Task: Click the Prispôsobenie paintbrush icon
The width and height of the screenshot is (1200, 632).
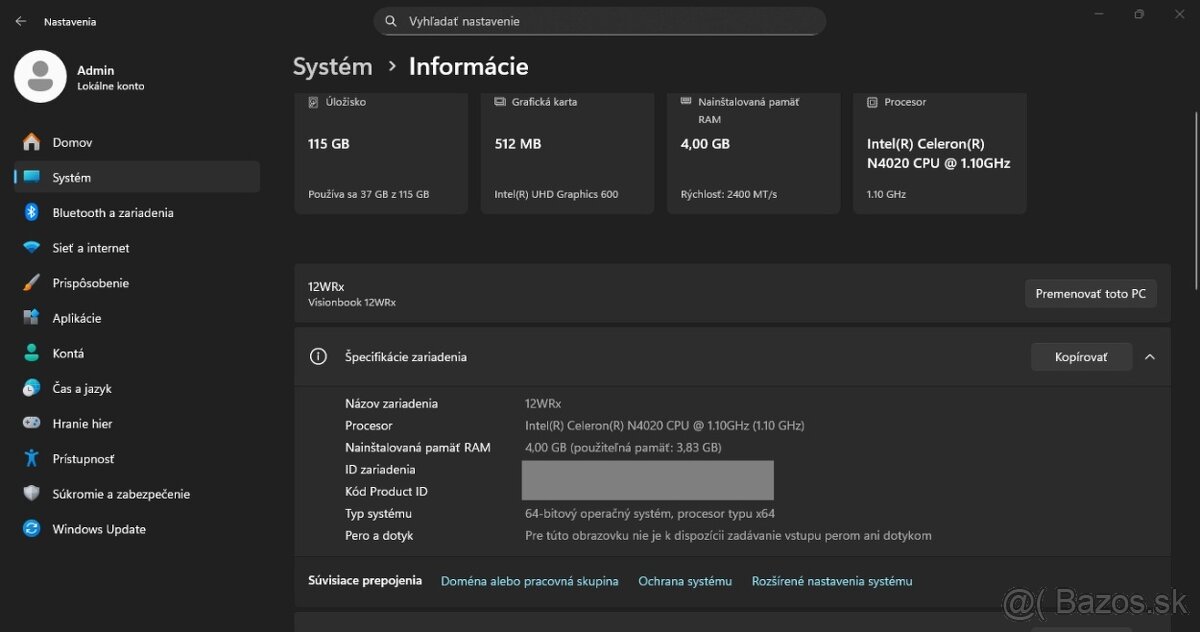Action: [32, 283]
